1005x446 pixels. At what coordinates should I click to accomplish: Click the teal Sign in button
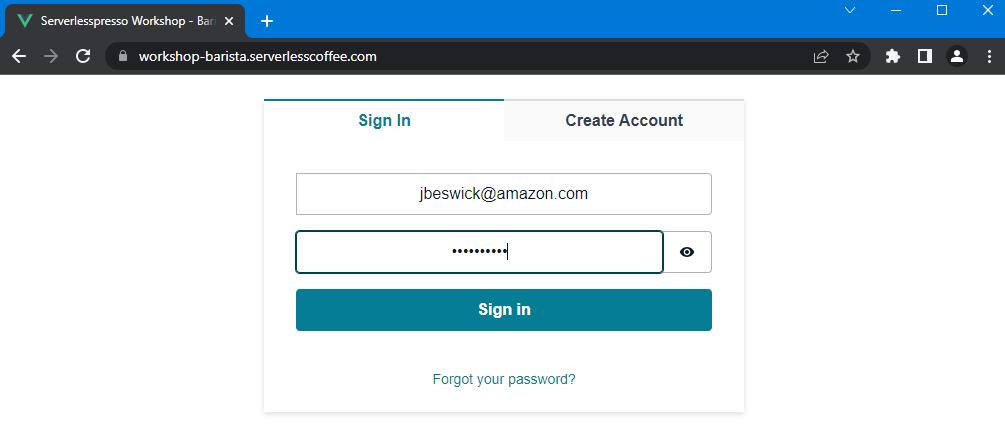coord(504,310)
